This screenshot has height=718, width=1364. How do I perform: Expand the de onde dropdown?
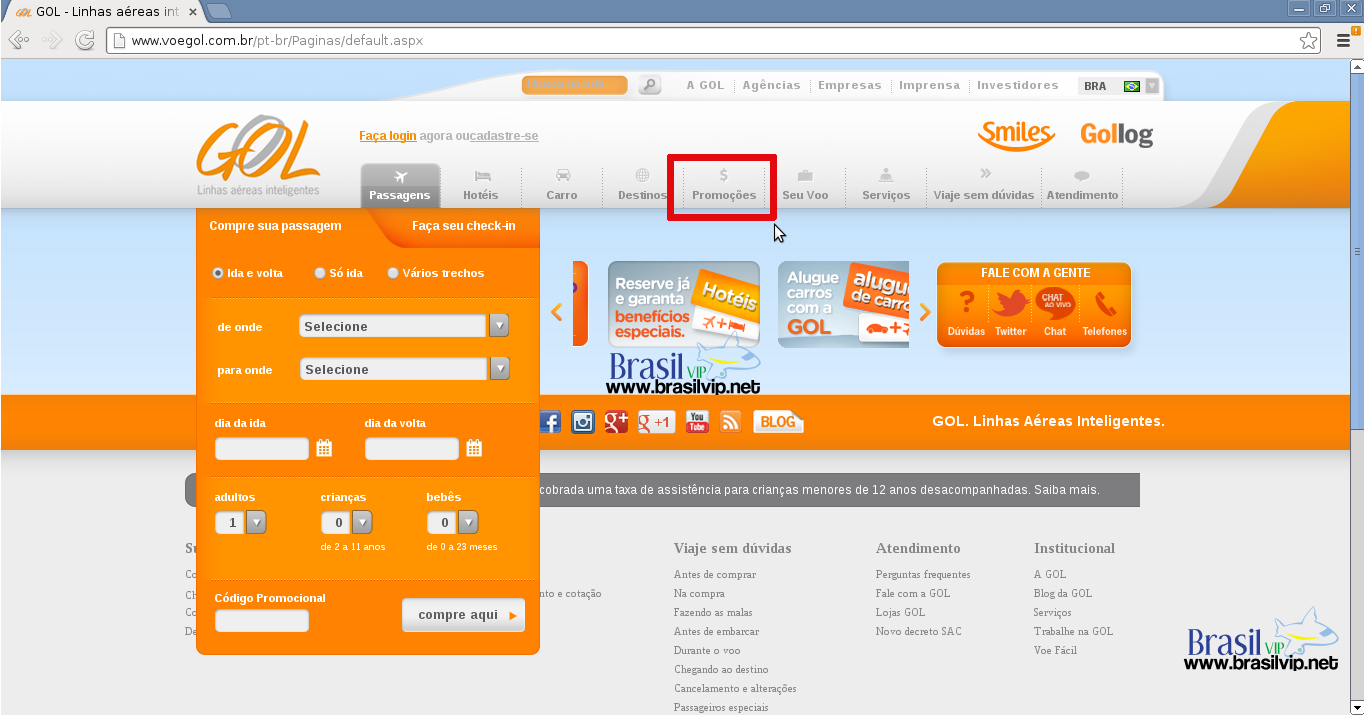pos(498,326)
